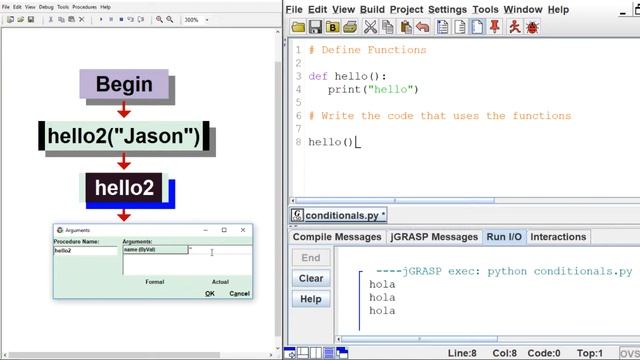The image size is (640, 360).
Task: Click the Copy icon in jGRASP toolbar
Action: [387, 27]
